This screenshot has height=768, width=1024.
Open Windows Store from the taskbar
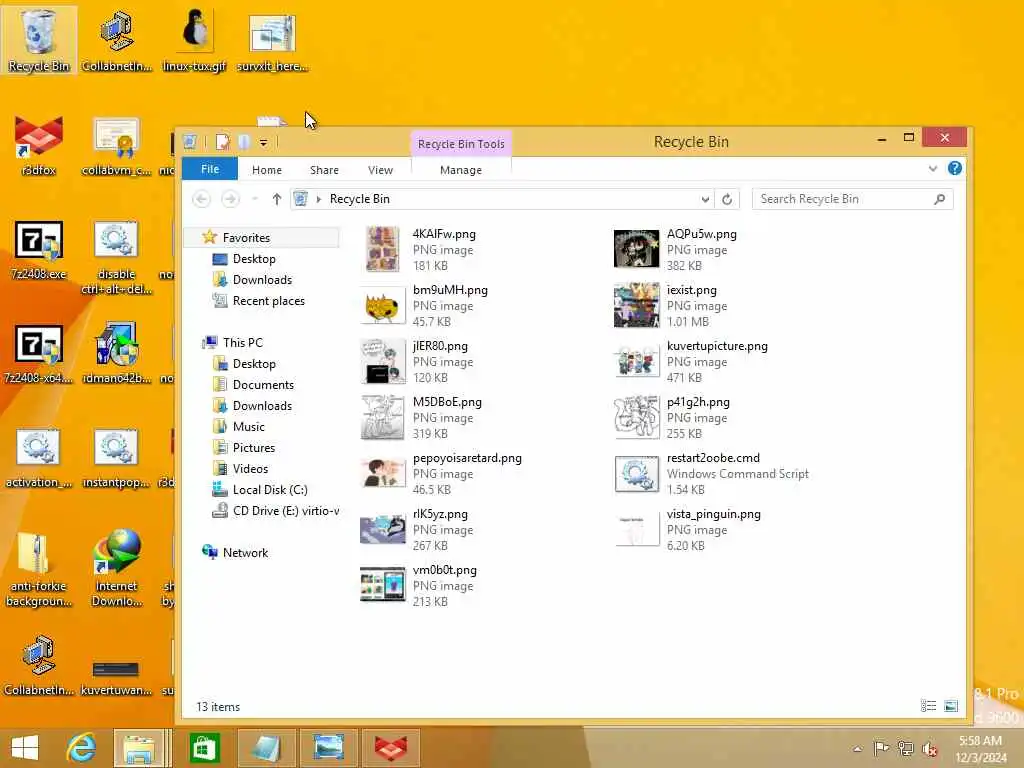coord(204,748)
